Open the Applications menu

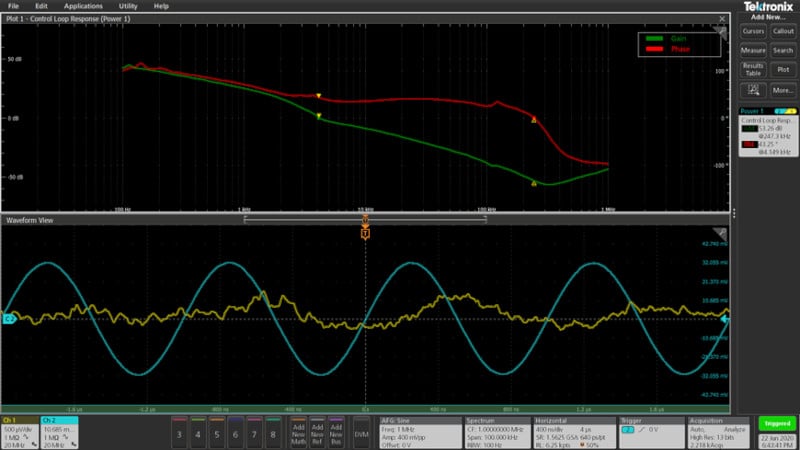pos(83,6)
